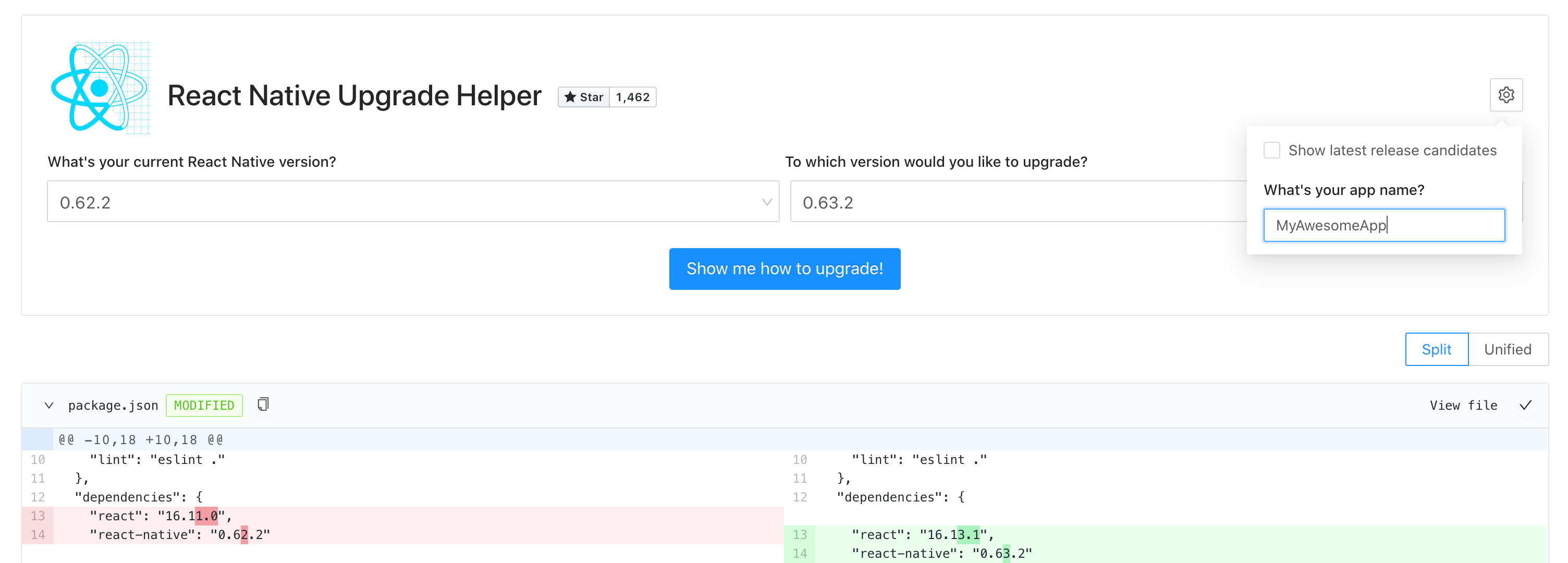Click the MODIFIED badge on package.json
The image size is (1568, 563).
[204, 405]
